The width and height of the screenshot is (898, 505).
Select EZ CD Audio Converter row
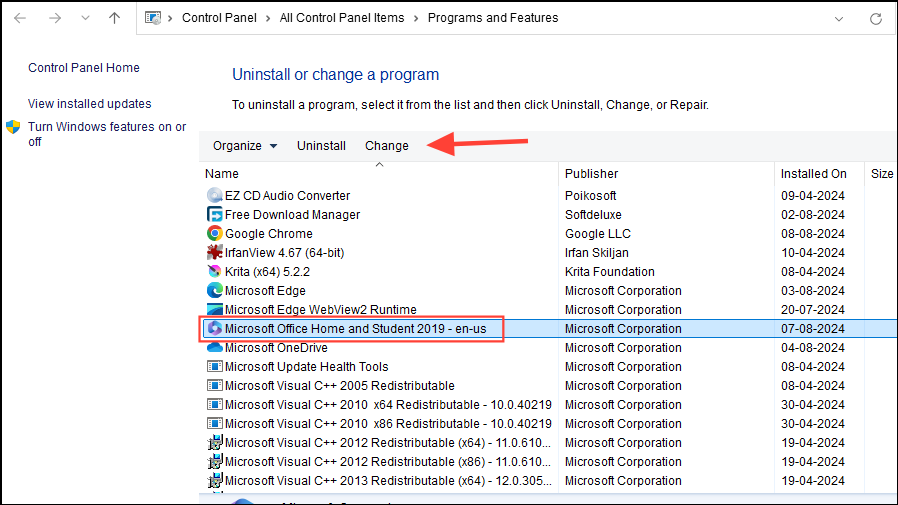coord(549,196)
